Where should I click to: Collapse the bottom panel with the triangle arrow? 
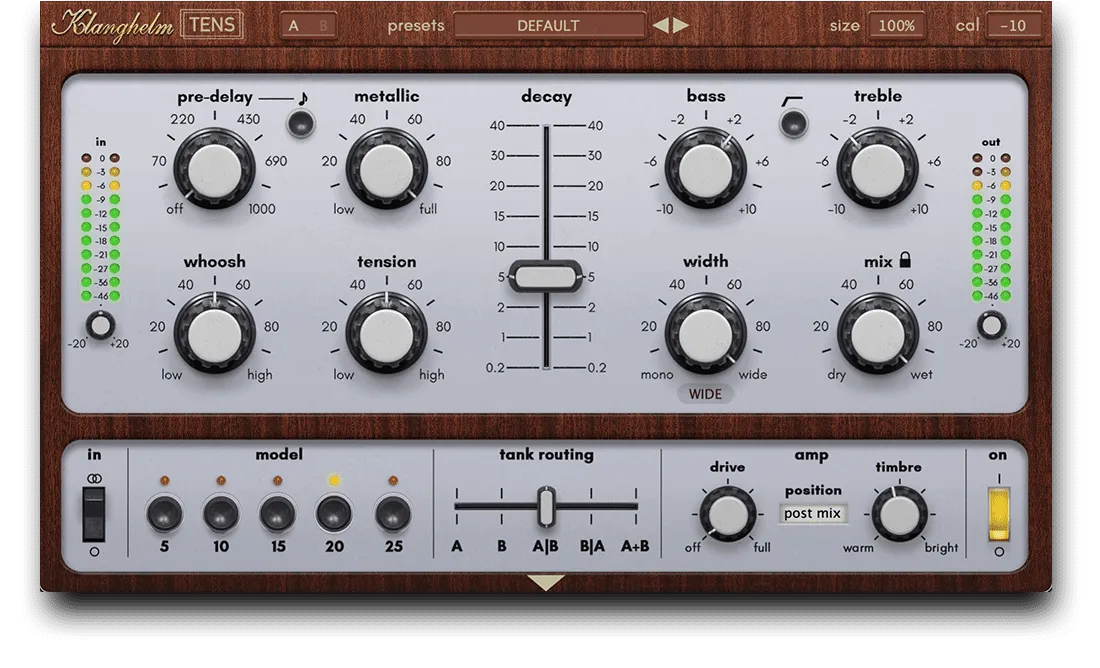pyautogui.click(x=546, y=582)
